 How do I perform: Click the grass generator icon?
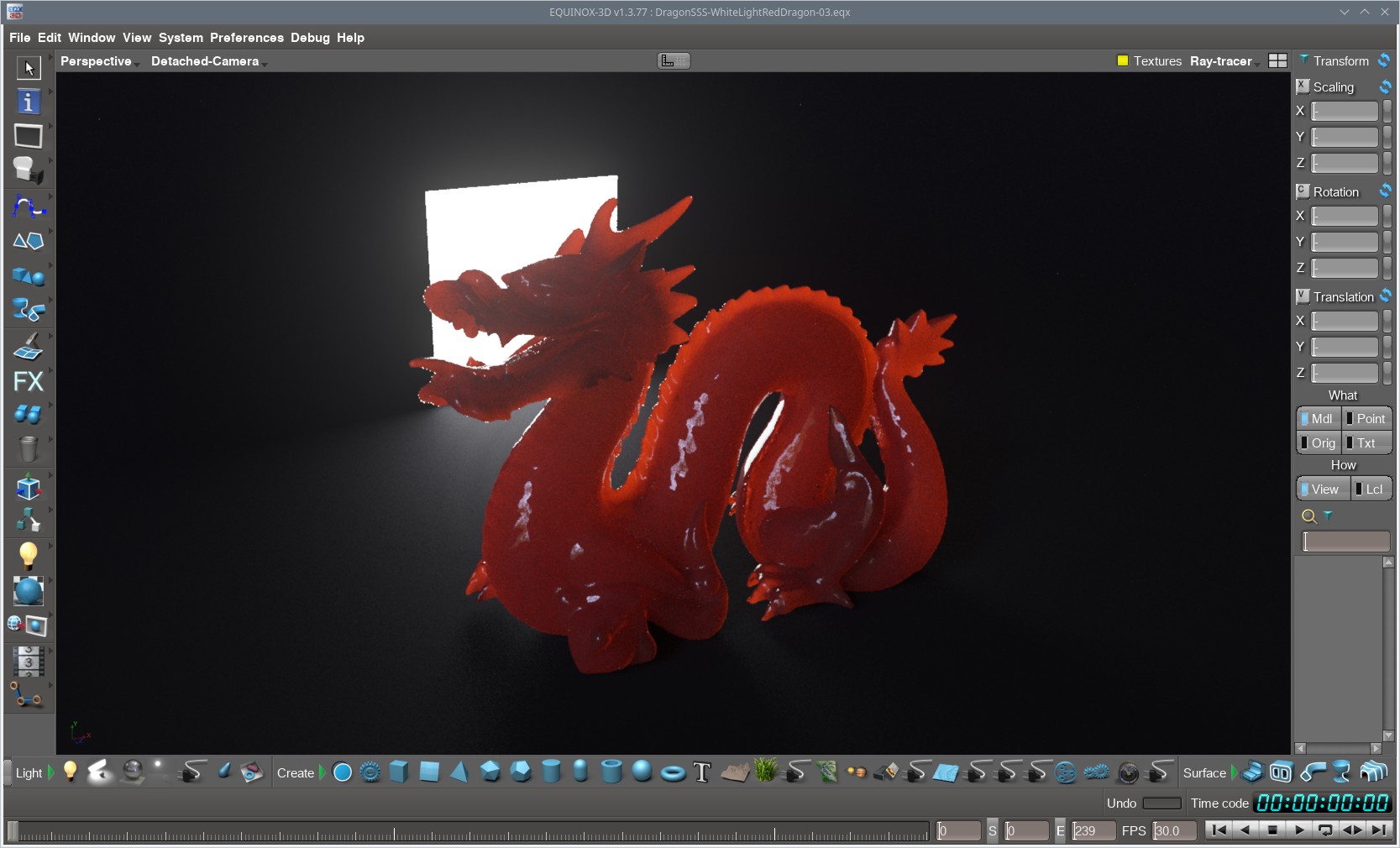point(765,771)
